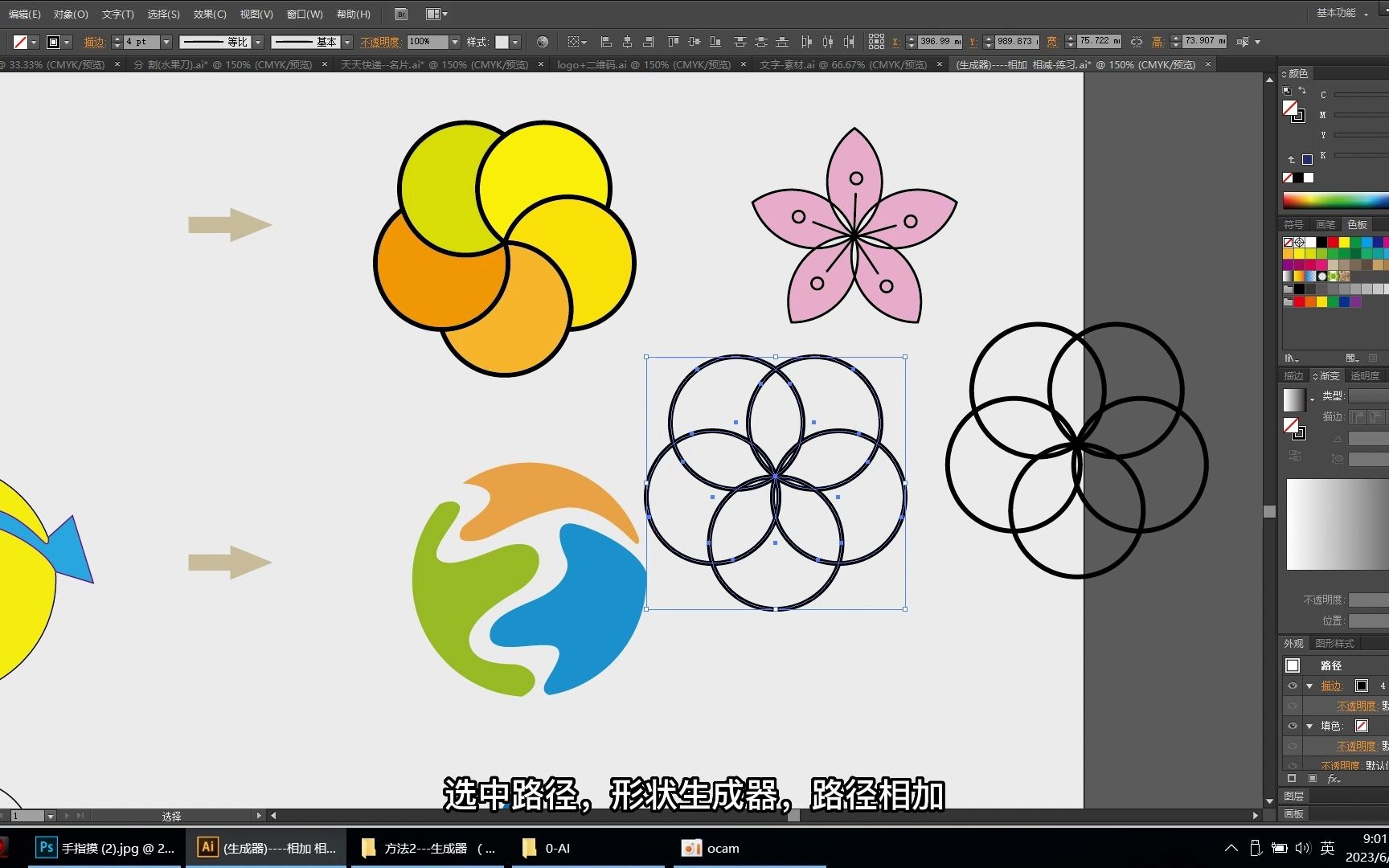Click the constrain width and height link icon

[x=1136, y=42]
